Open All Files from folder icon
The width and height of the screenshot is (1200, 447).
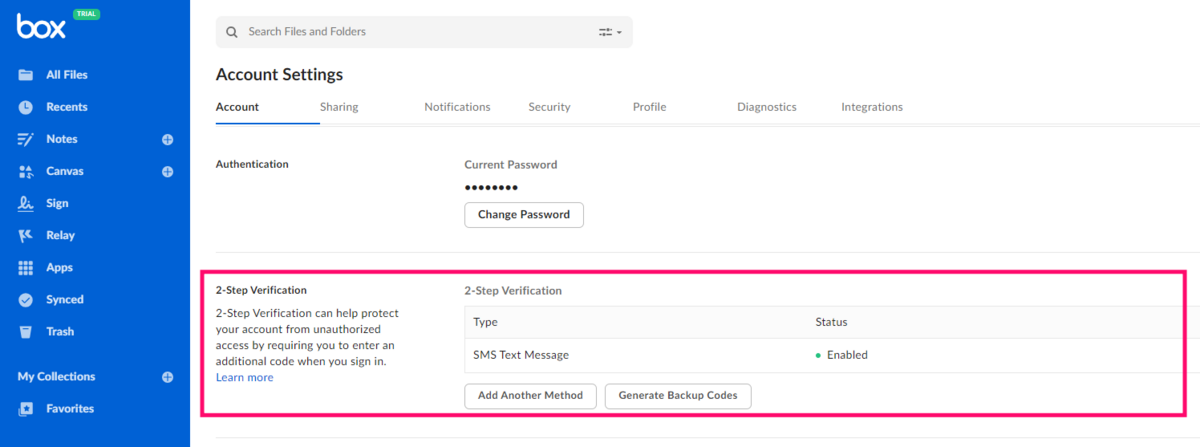pyautogui.click(x=26, y=75)
